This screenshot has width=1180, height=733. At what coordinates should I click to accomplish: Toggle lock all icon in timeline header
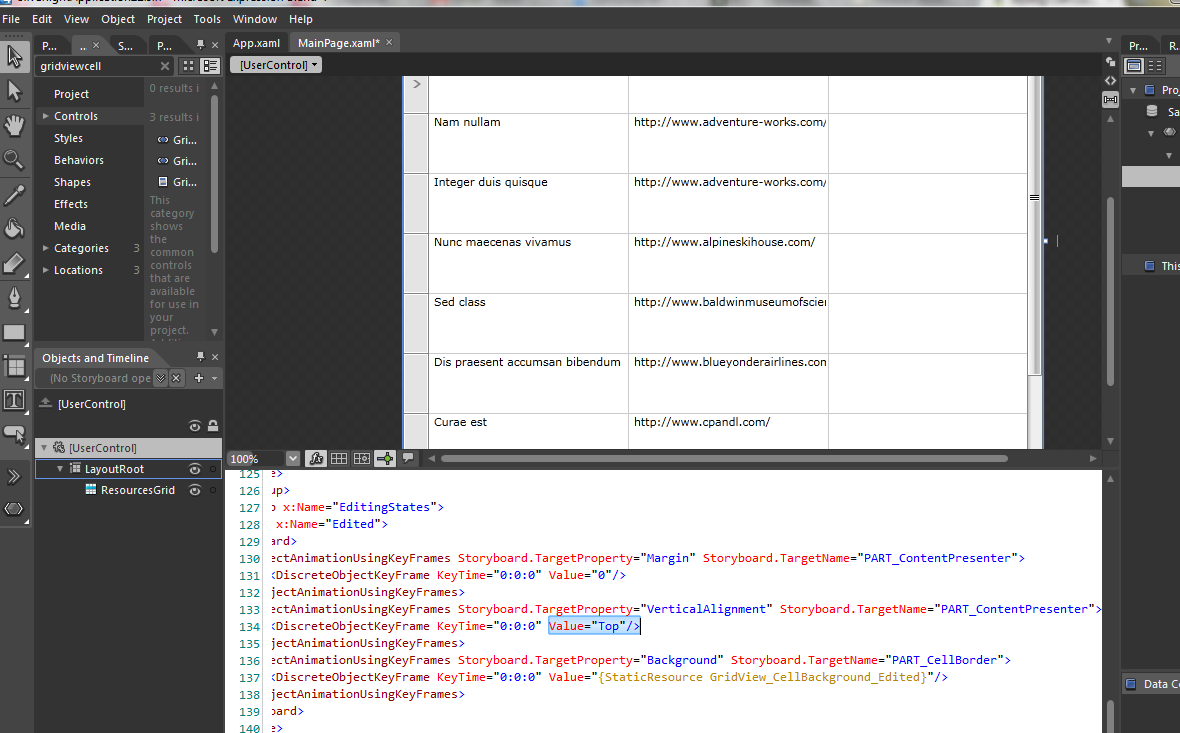tap(213, 426)
